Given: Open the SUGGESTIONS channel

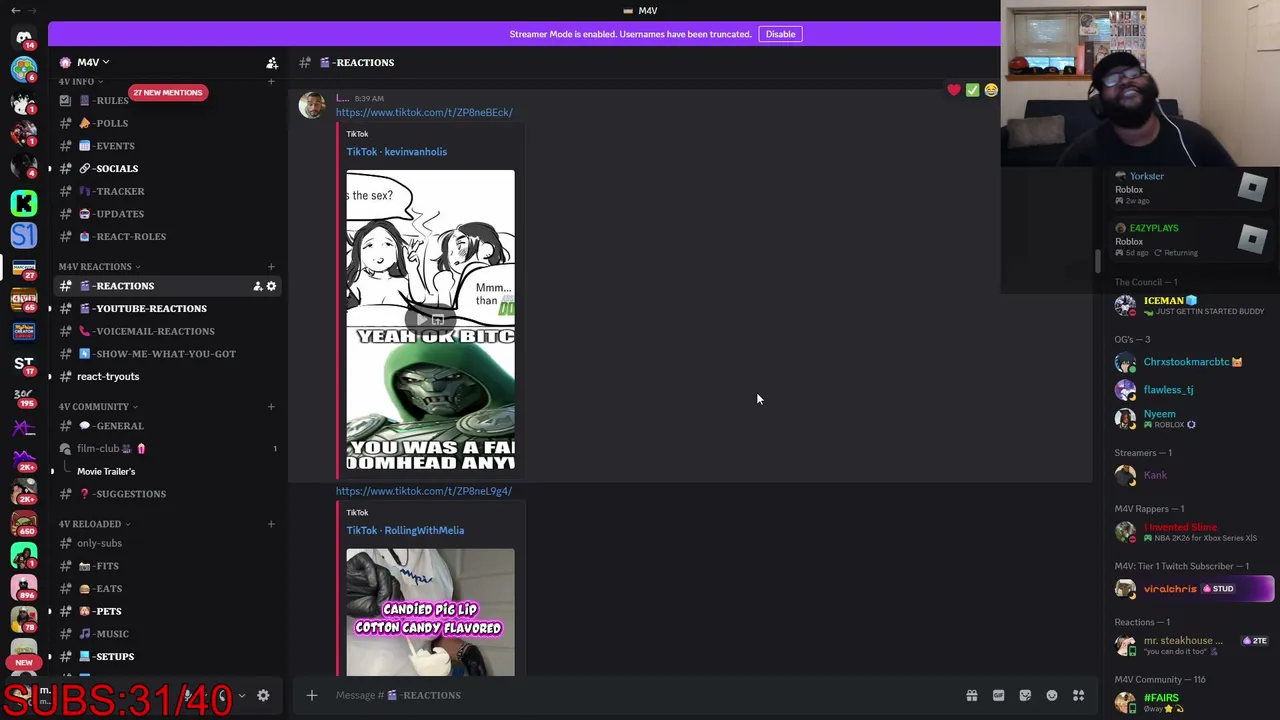Looking at the screenshot, I should coord(167,494).
